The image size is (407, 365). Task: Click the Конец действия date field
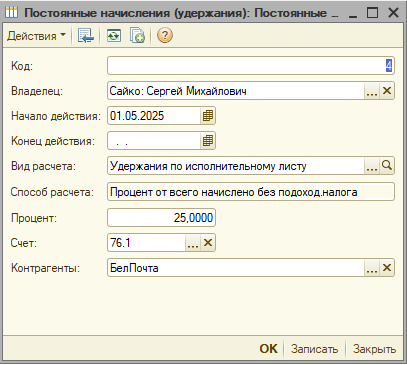(154, 141)
